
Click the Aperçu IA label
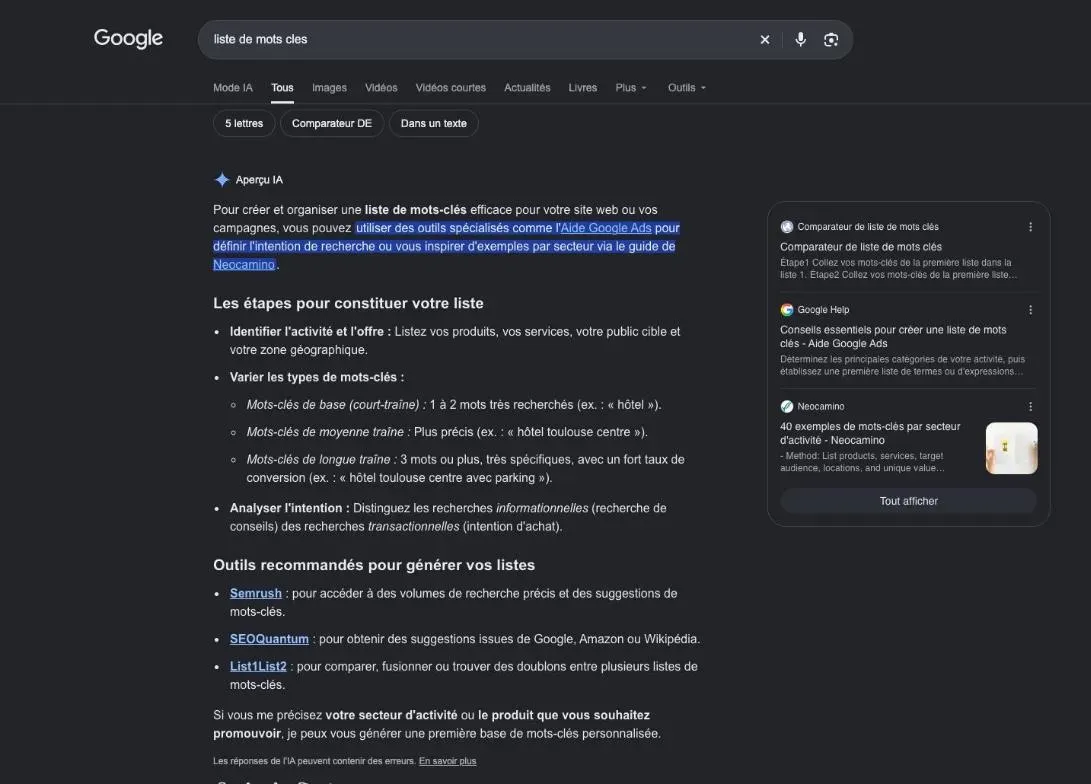260,179
